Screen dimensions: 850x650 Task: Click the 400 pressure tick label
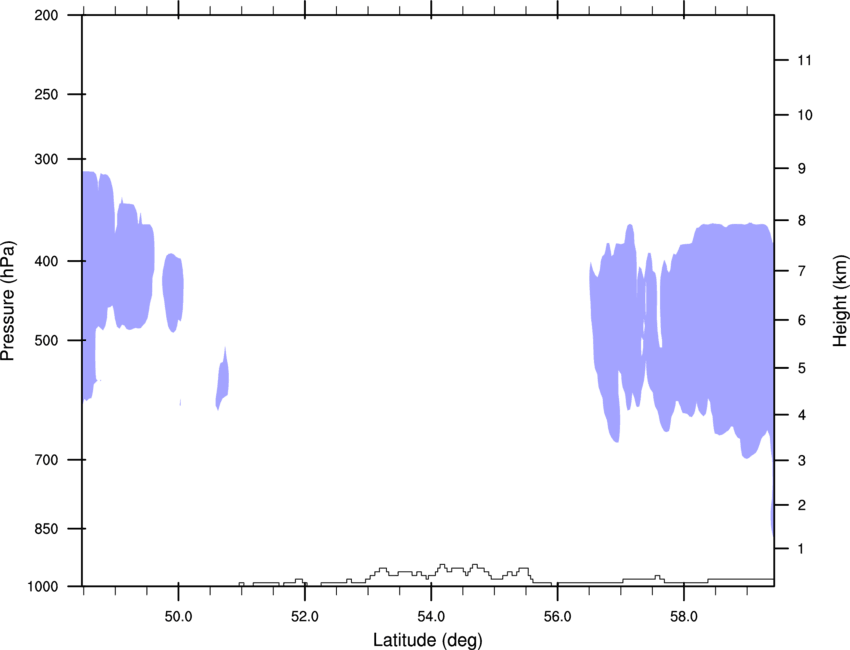click(x=47, y=261)
